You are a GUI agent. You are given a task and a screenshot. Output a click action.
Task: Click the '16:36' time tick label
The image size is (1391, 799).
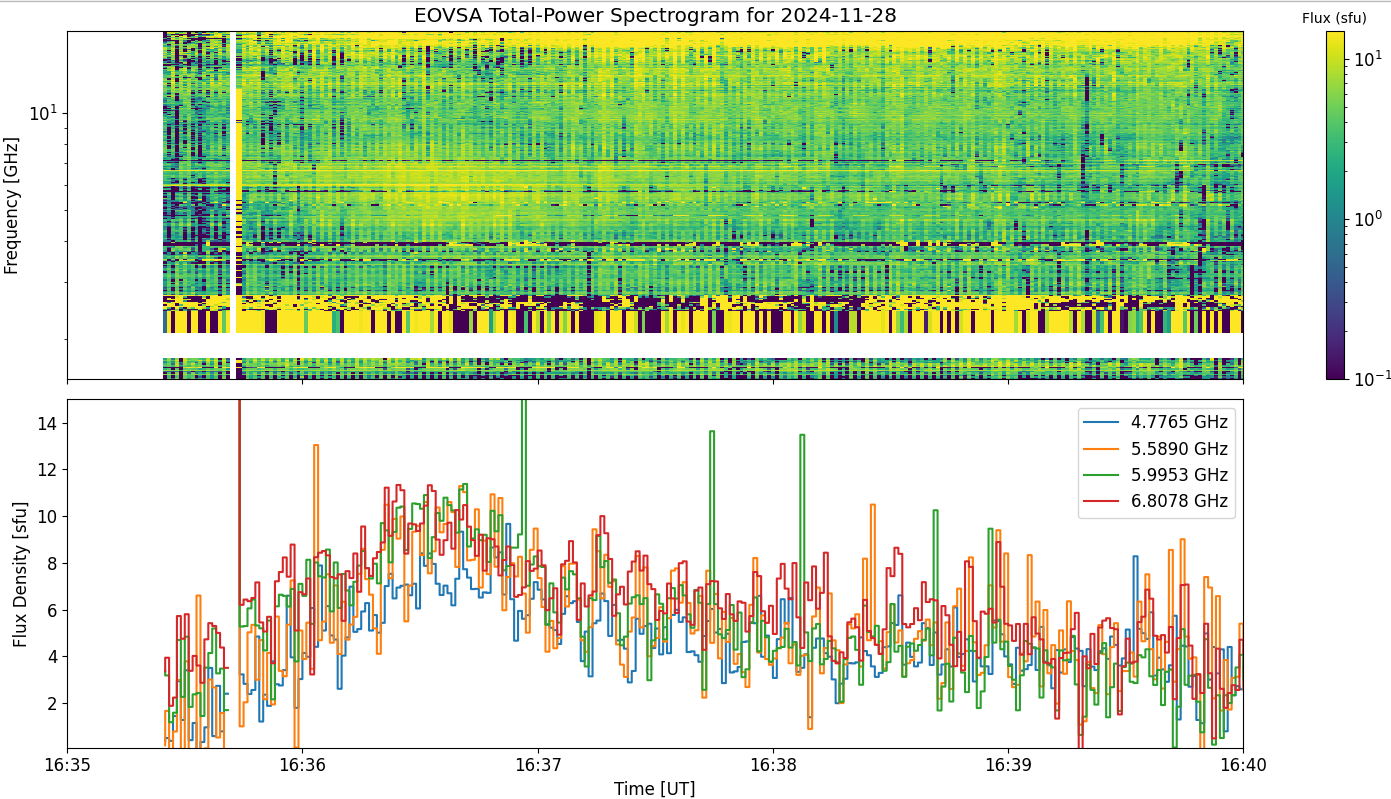302,765
